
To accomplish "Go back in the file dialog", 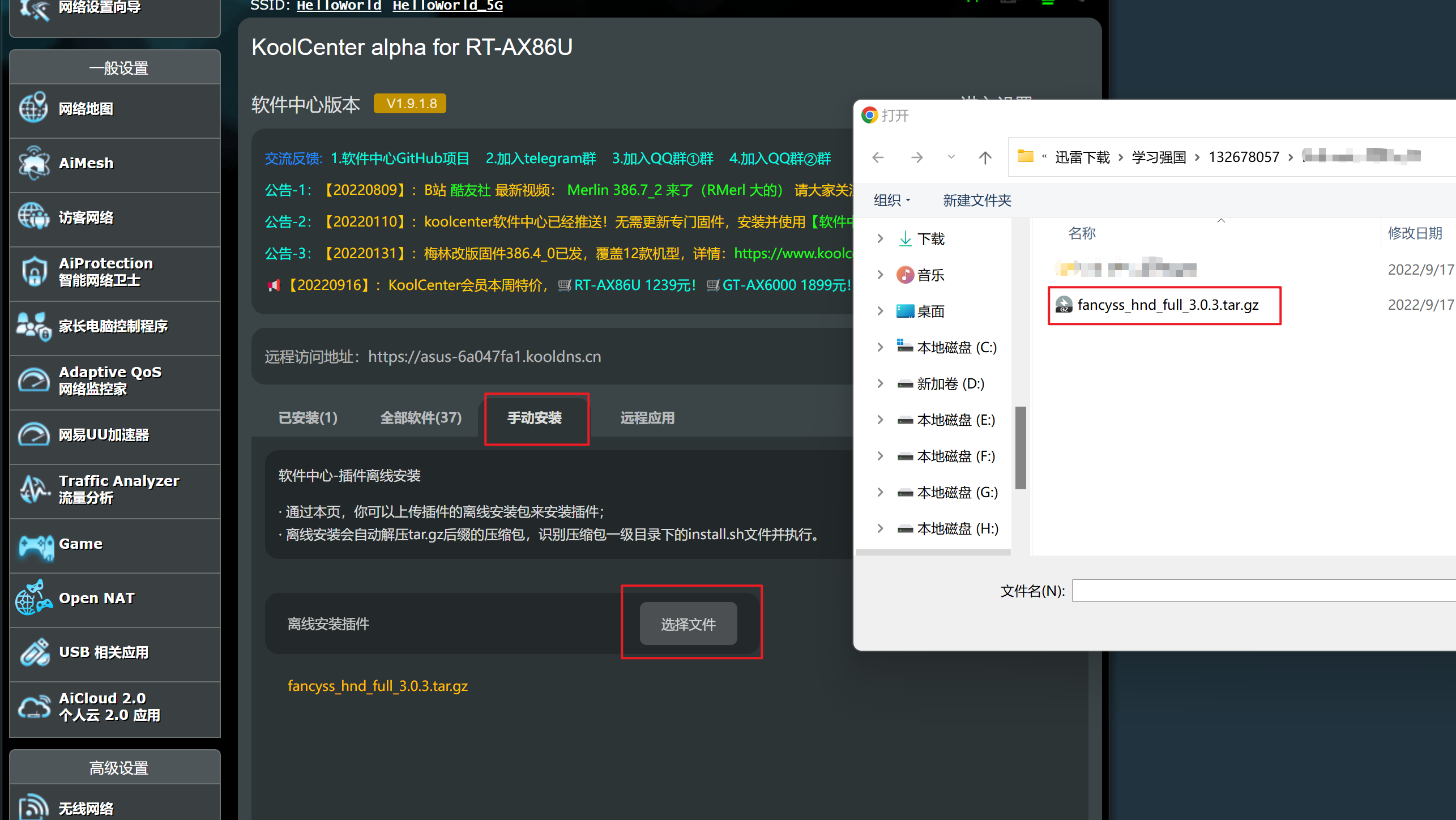I will click(x=878, y=157).
